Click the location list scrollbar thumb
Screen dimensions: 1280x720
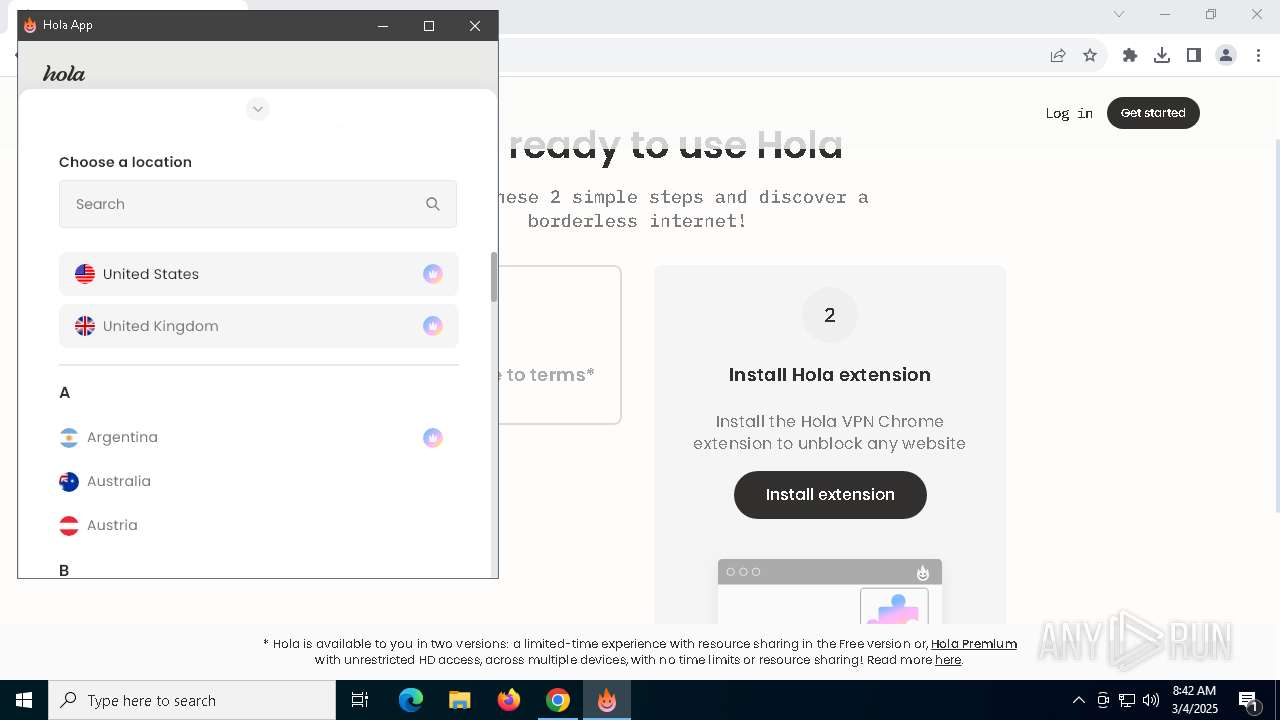pyautogui.click(x=493, y=277)
